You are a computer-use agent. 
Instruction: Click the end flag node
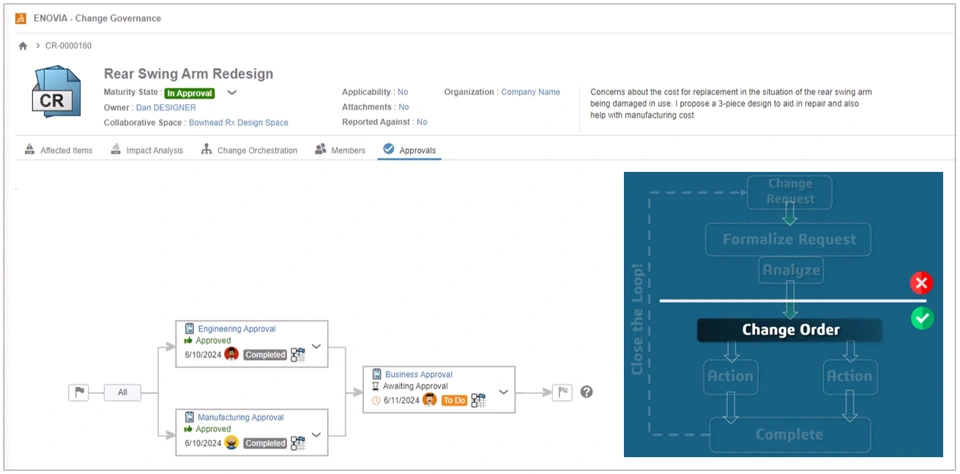pos(563,392)
